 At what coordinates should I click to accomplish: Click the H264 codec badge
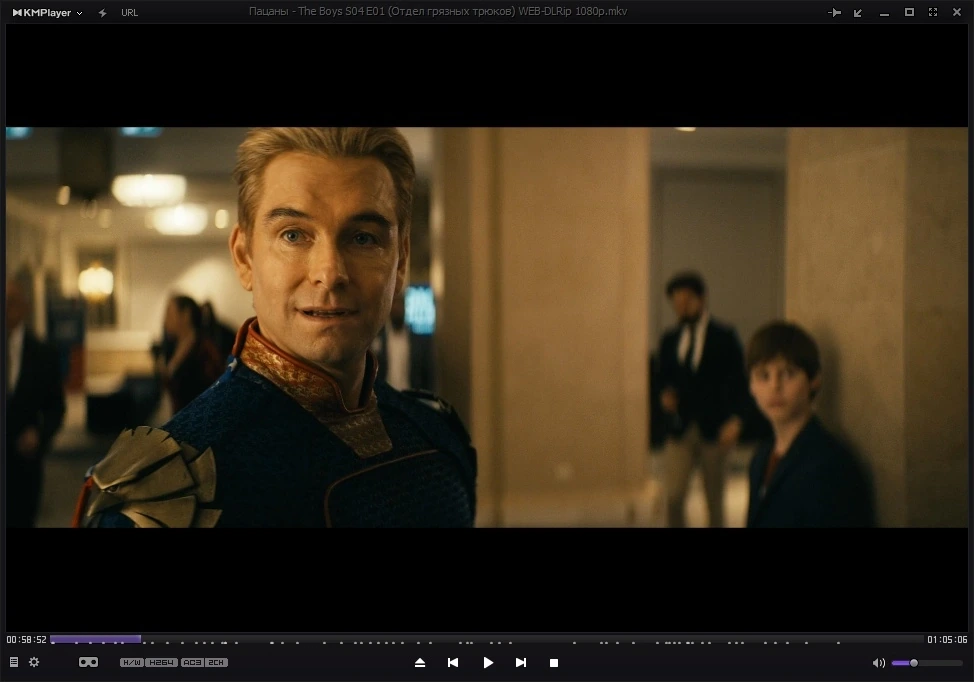(162, 663)
